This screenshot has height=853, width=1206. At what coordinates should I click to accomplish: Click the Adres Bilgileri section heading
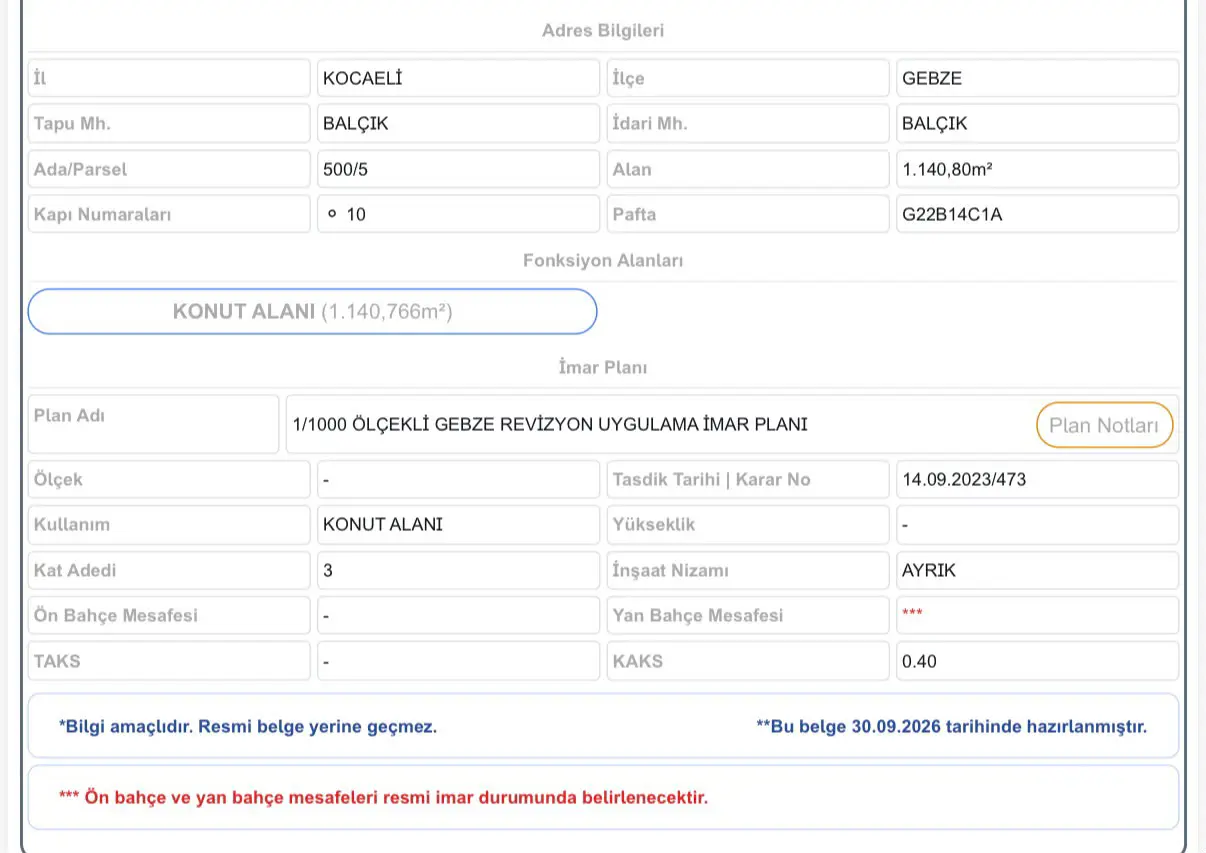(x=603, y=31)
